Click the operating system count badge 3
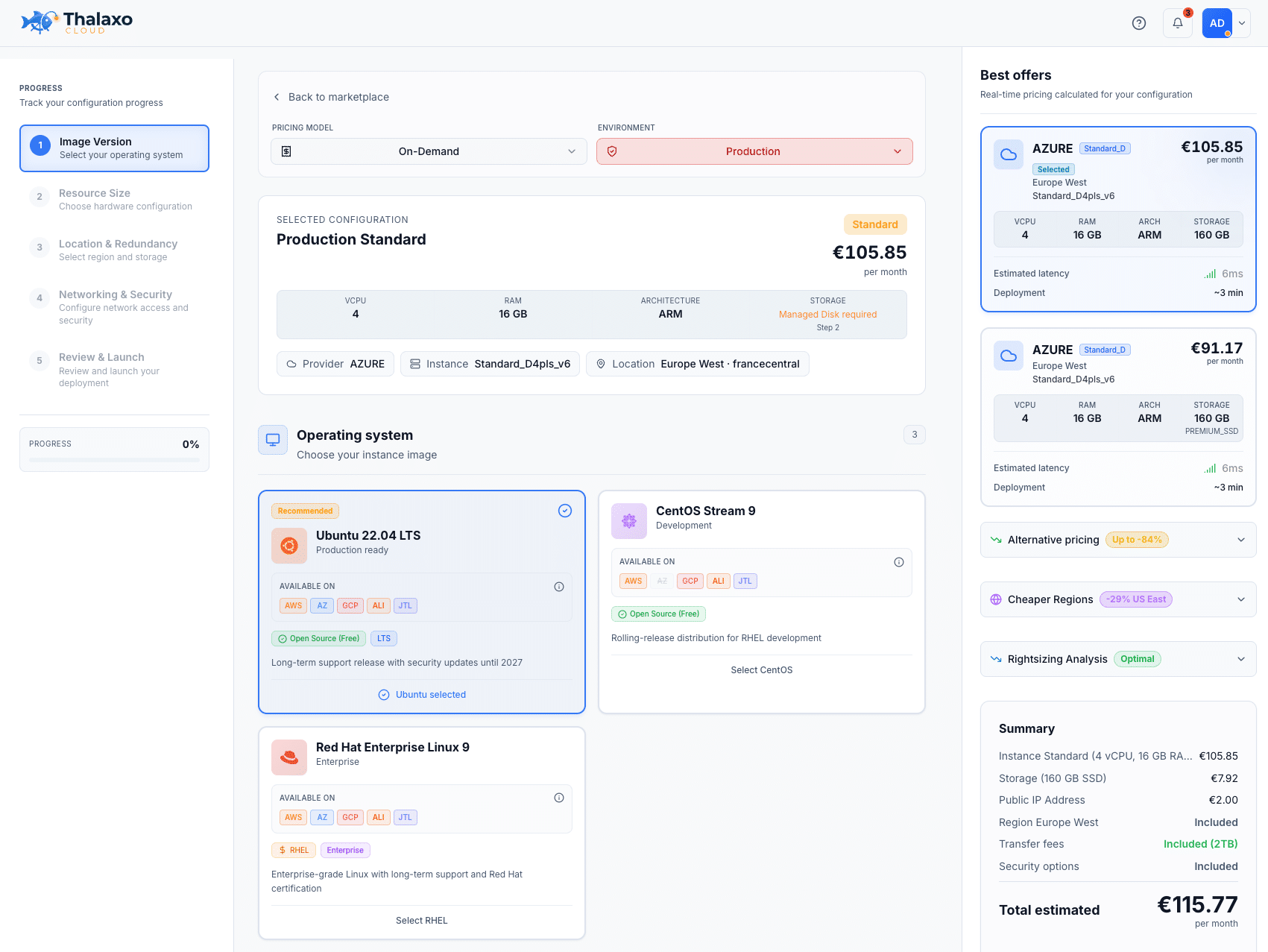Viewport: 1268px width, 952px height. [x=915, y=435]
